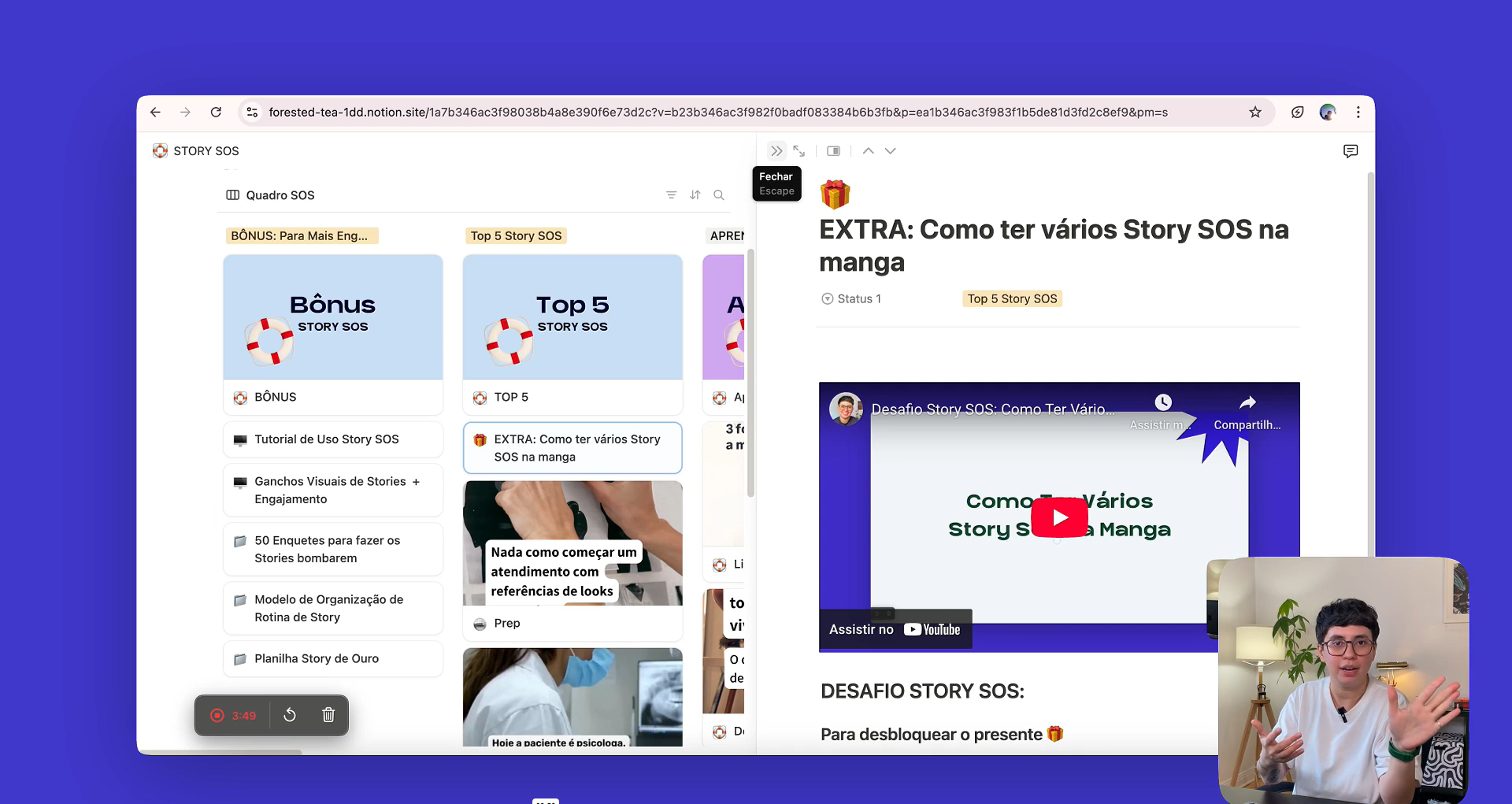The width and height of the screenshot is (1512, 804).
Task: Click Top 5 Story SOS tag in page properties
Action: coord(1012,298)
